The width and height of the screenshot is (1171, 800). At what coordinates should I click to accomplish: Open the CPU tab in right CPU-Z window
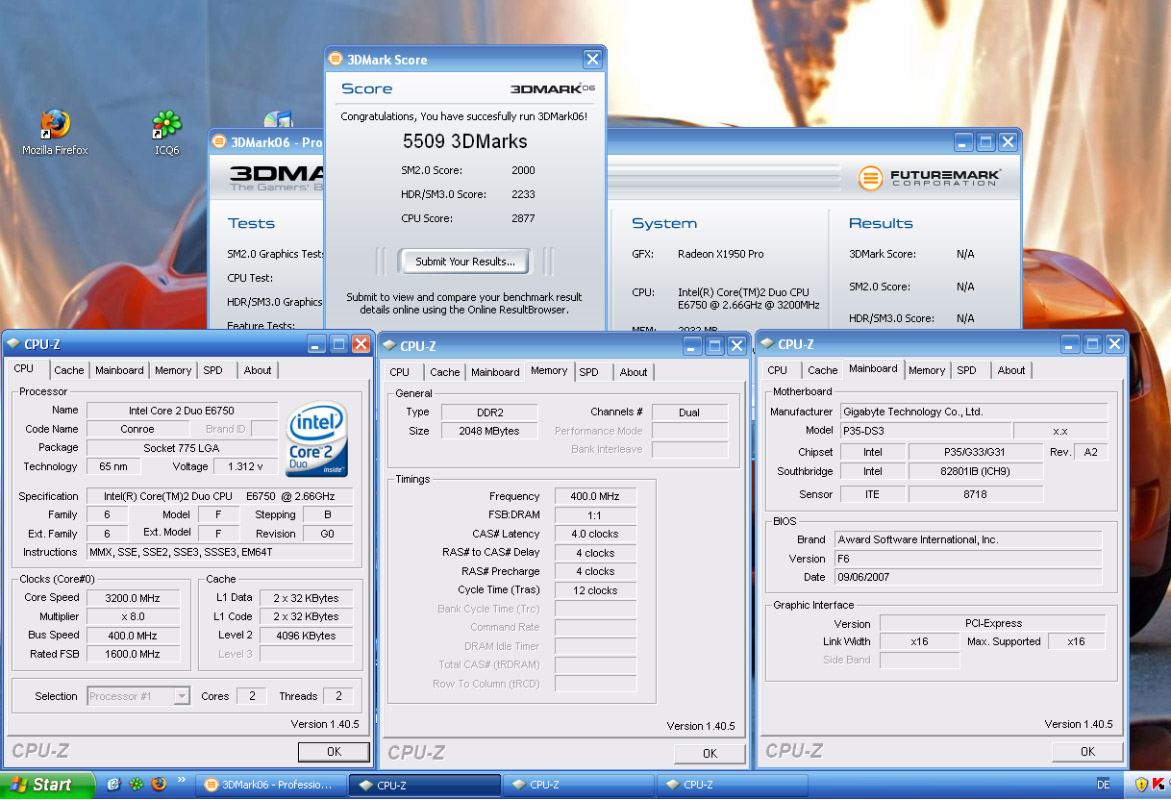[777, 370]
